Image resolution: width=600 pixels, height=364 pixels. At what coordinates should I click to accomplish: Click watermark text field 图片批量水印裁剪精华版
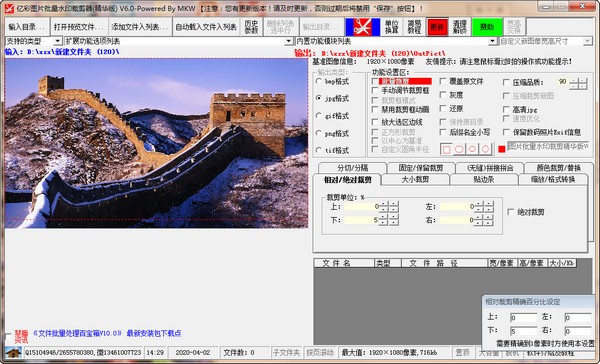click(x=548, y=146)
